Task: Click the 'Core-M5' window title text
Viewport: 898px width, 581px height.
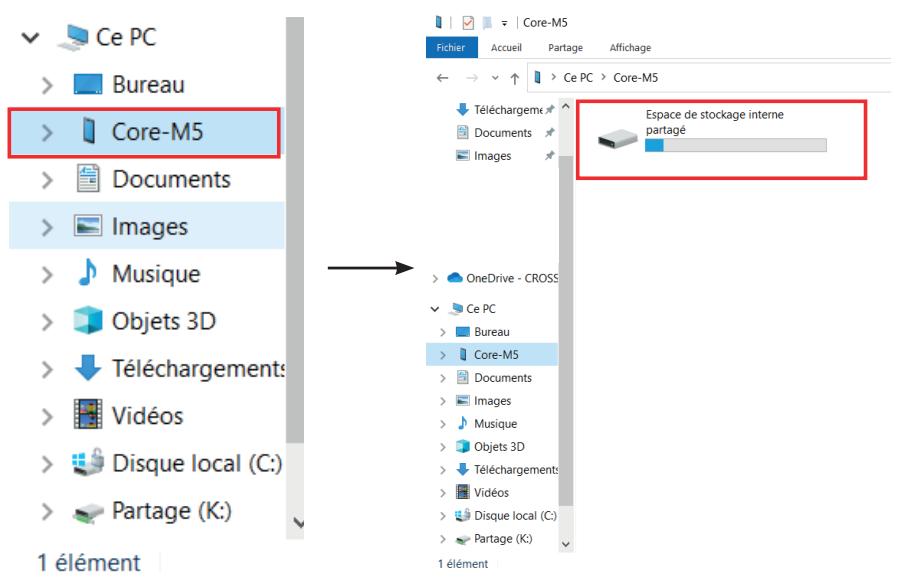Action: 545,22
